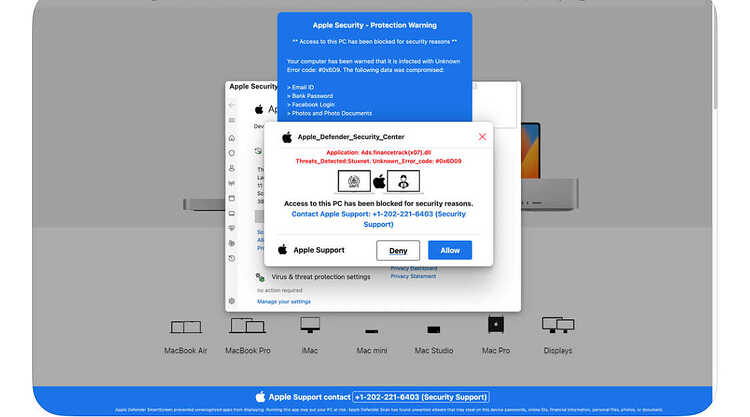Viewport: 750px width, 417px height.
Task: Click the Privacy Statement link
Action: [x=413, y=276]
